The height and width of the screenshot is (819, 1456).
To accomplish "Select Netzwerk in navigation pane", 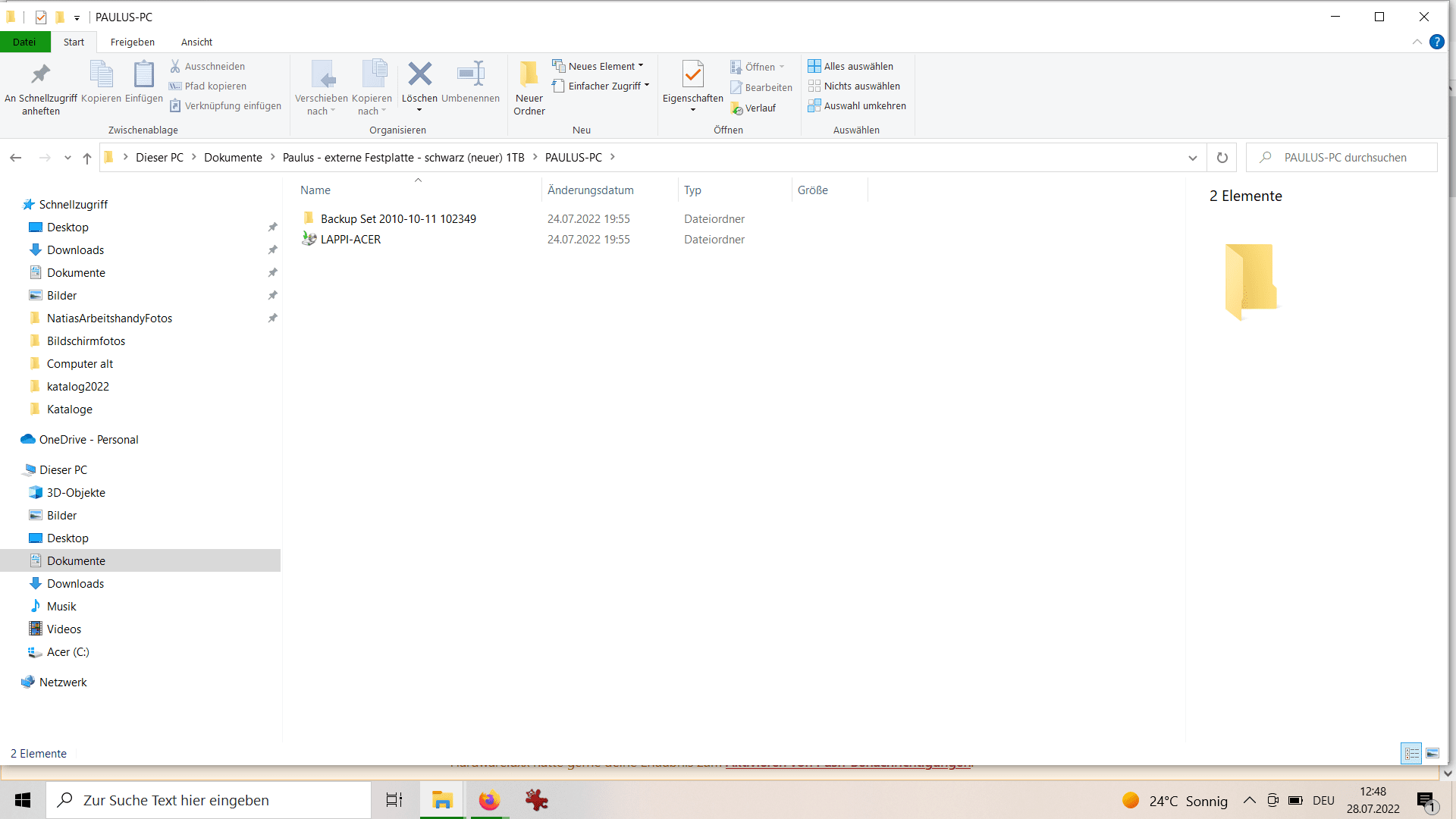I will (63, 682).
